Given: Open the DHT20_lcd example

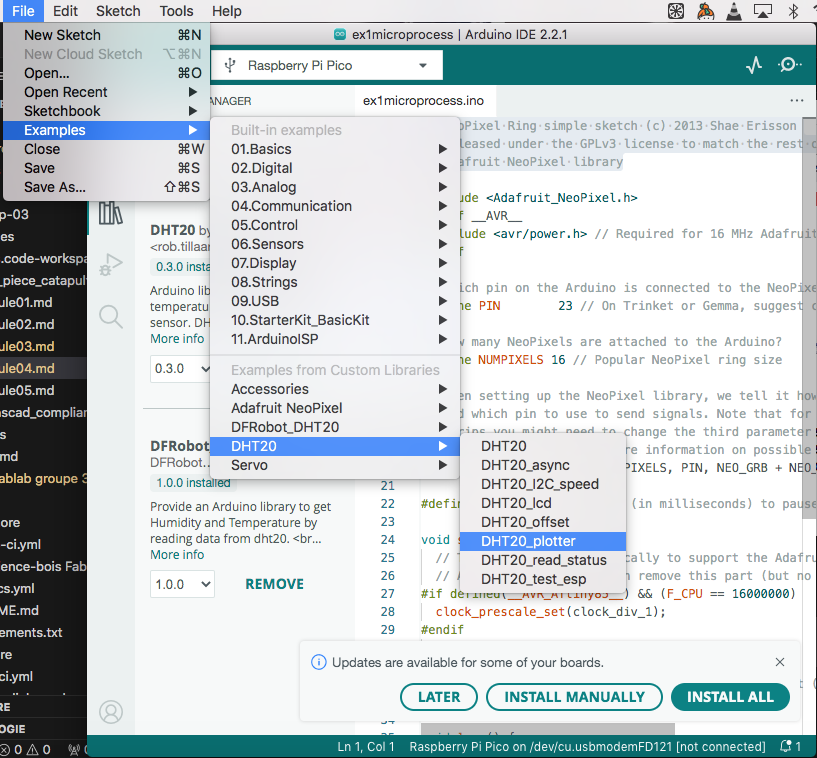Looking at the screenshot, I should (542, 503).
